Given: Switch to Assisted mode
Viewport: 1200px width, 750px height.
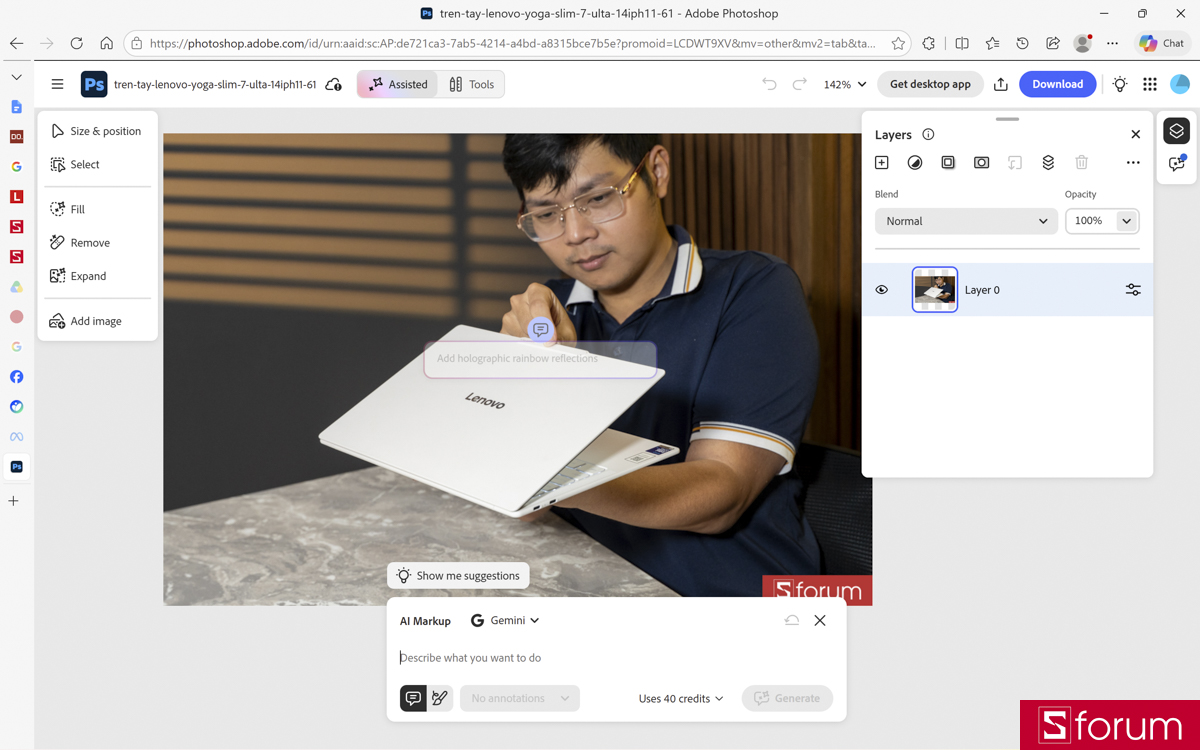Looking at the screenshot, I should 398,84.
